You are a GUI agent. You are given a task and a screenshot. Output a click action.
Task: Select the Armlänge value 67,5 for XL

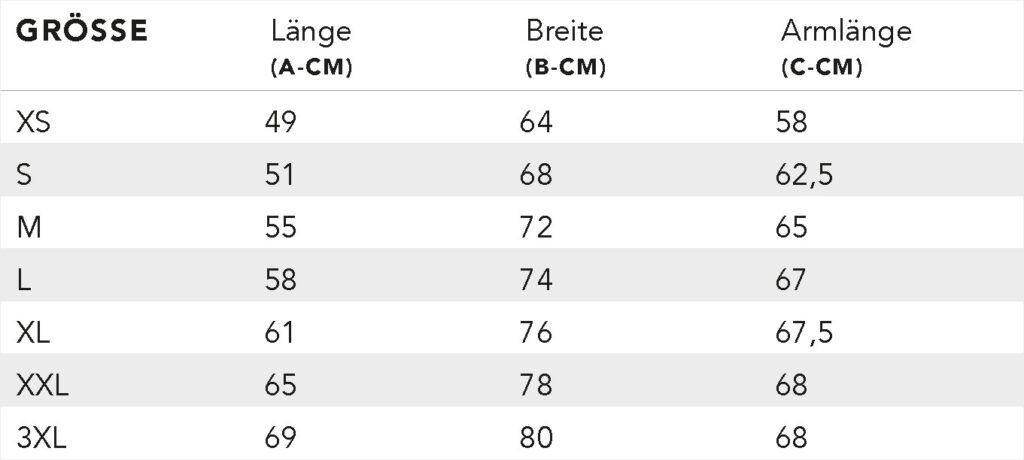point(805,333)
